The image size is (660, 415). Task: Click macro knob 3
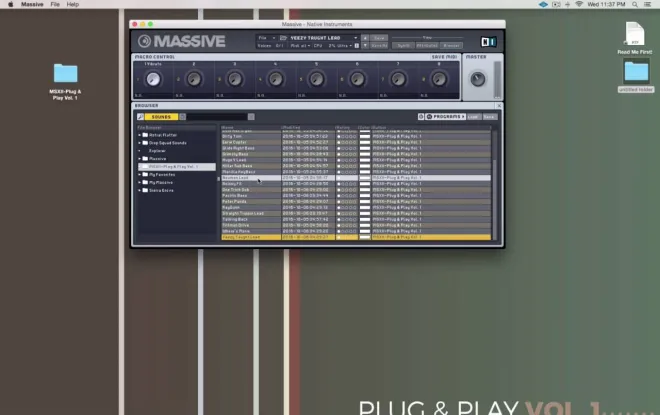pyautogui.click(x=234, y=79)
